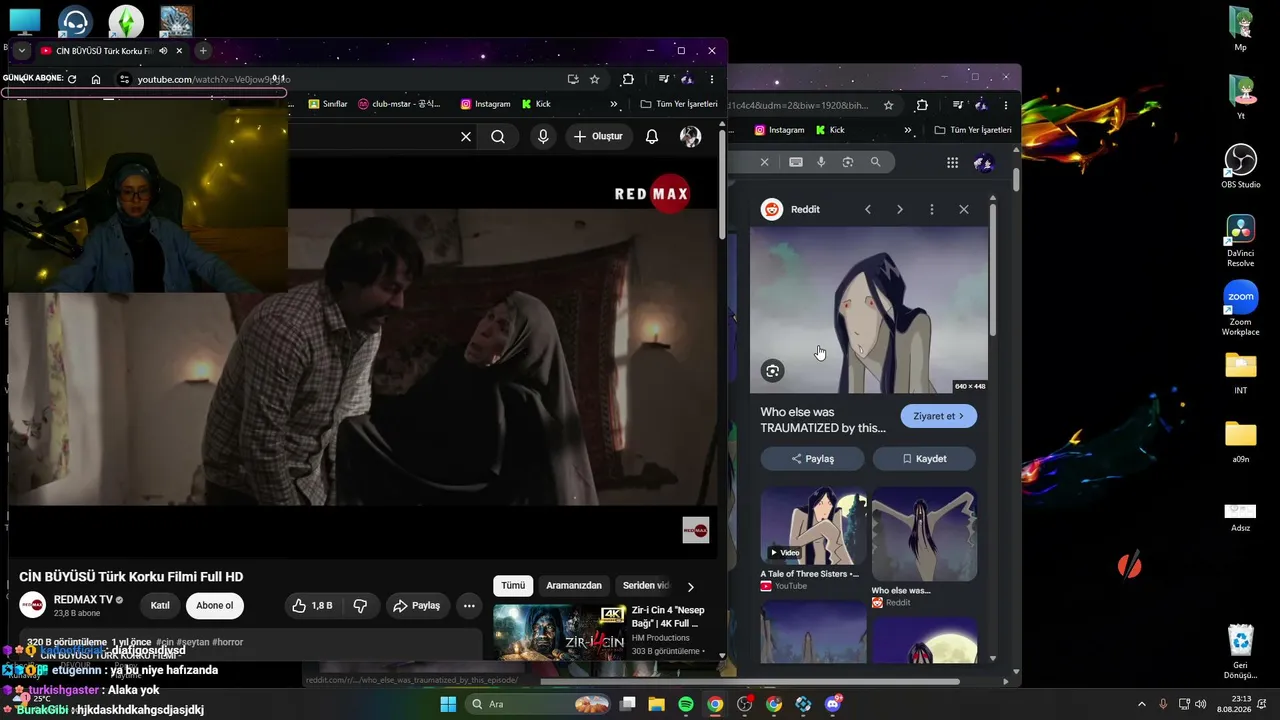Select the Zoom Workplace desktop icon
The height and width of the screenshot is (720, 1280).
pos(1241,308)
